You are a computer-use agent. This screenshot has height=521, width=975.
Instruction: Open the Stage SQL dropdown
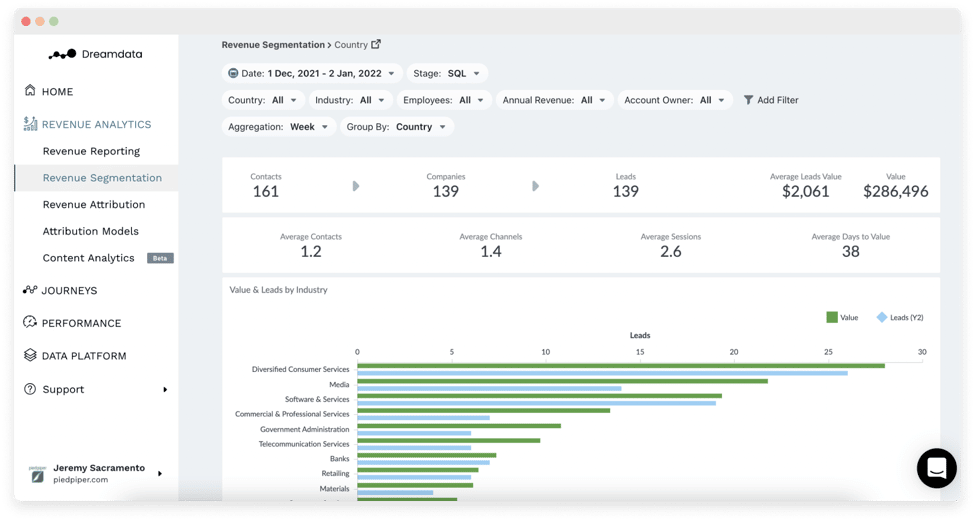447,73
